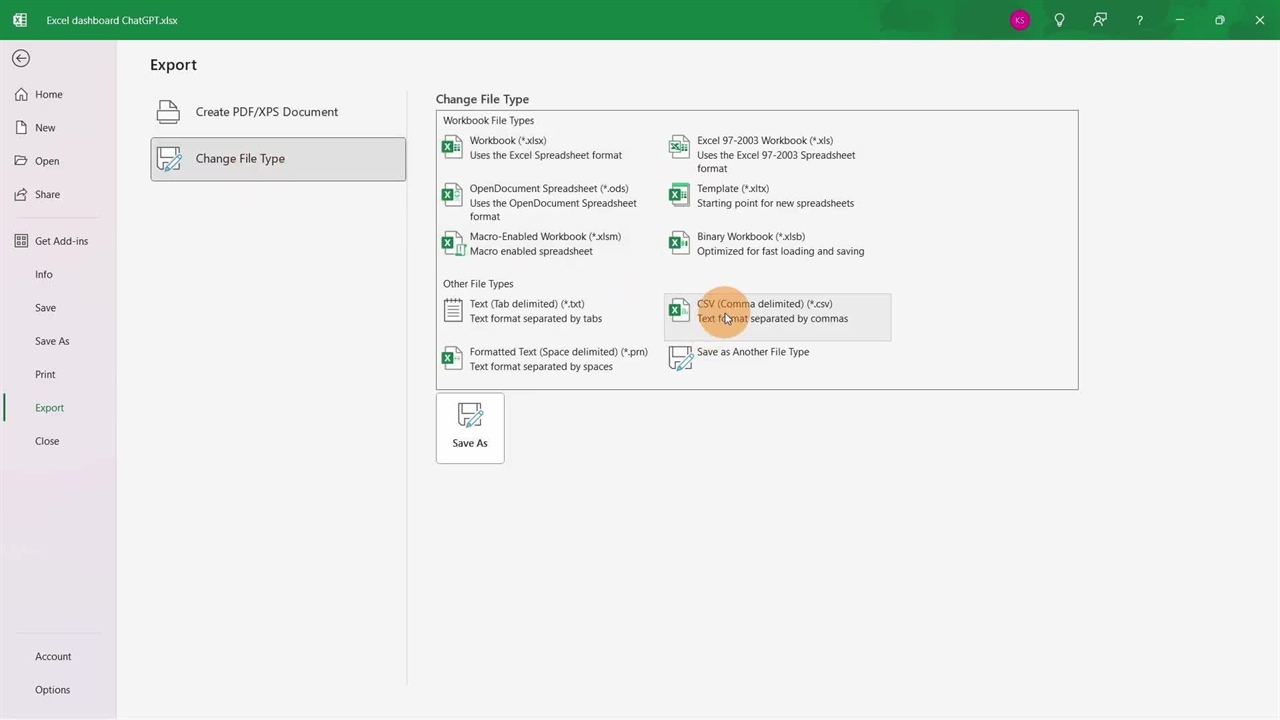Select Formatted Text (Space delimited) label
Image resolution: width=1280 pixels, height=720 pixels.
(x=559, y=352)
